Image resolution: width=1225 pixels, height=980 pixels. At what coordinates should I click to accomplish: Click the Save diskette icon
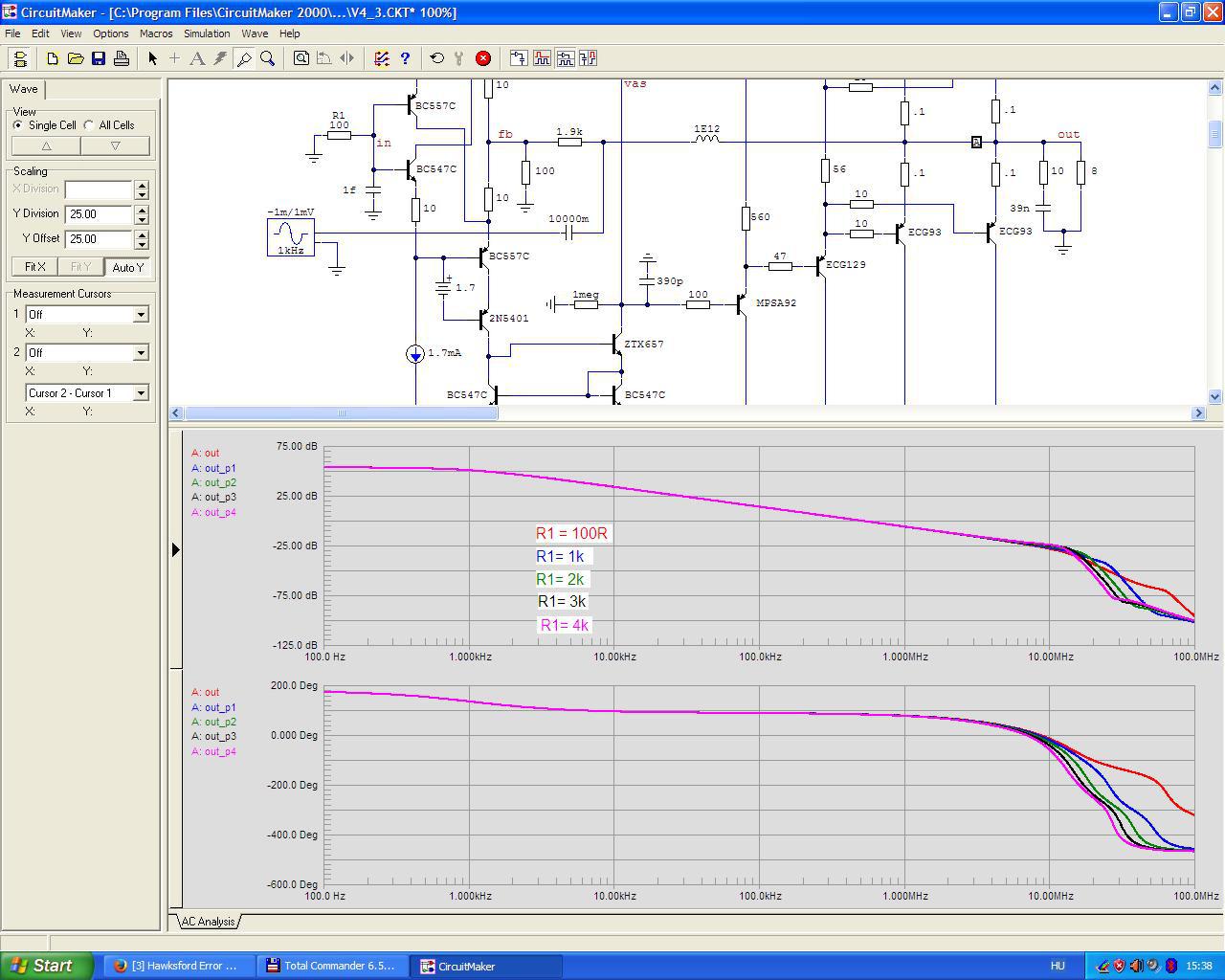click(x=99, y=58)
